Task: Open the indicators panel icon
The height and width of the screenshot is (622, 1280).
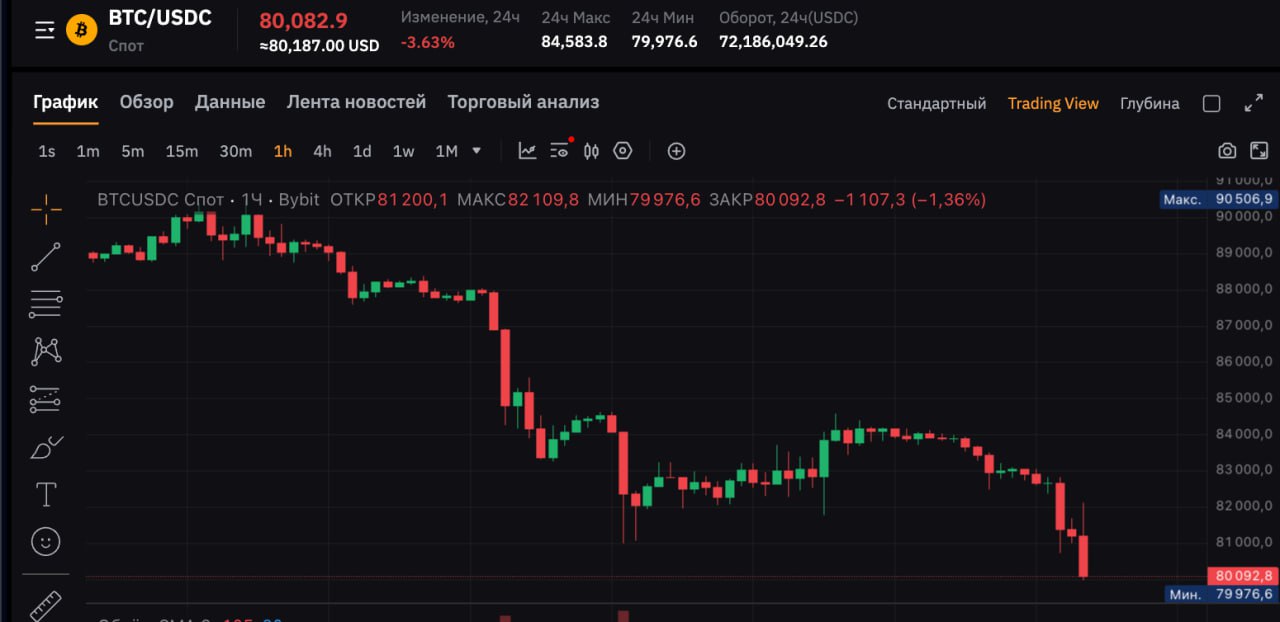Action: pyautogui.click(x=526, y=150)
